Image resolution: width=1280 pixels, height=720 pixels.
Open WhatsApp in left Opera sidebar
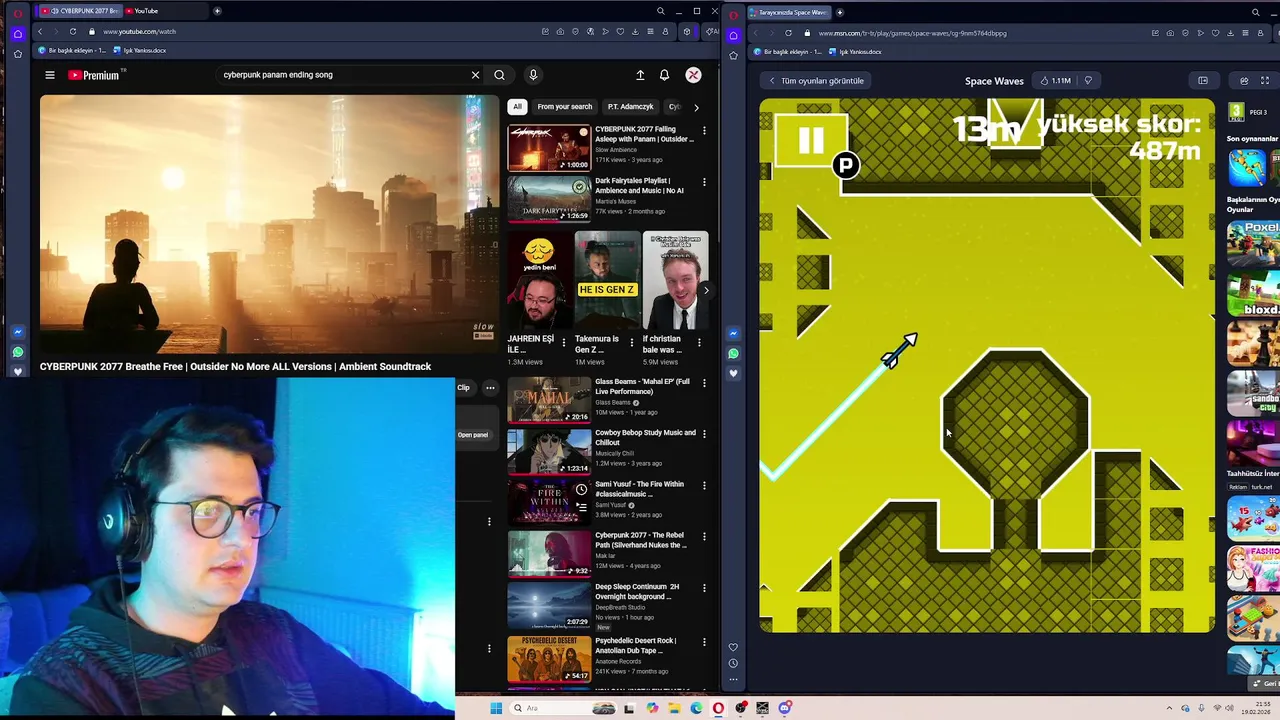(18, 352)
